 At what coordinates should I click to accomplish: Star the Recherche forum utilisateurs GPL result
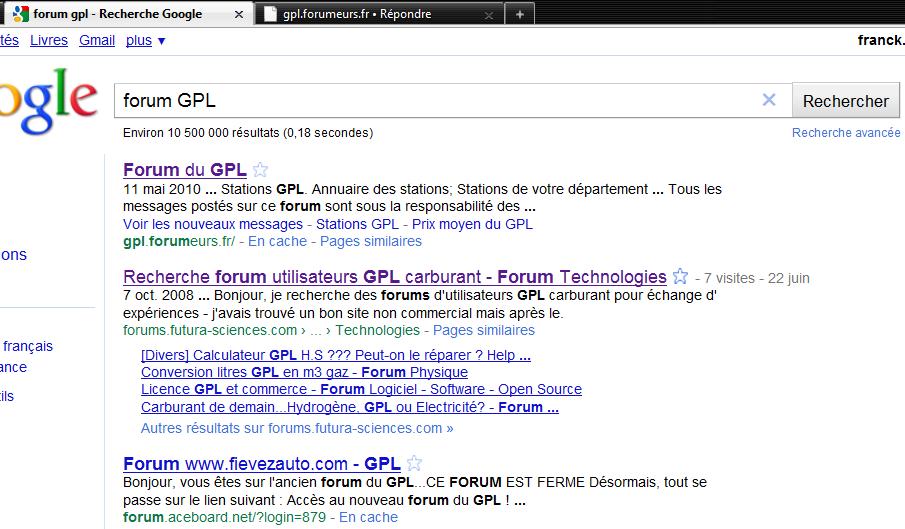[x=680, y=277]
